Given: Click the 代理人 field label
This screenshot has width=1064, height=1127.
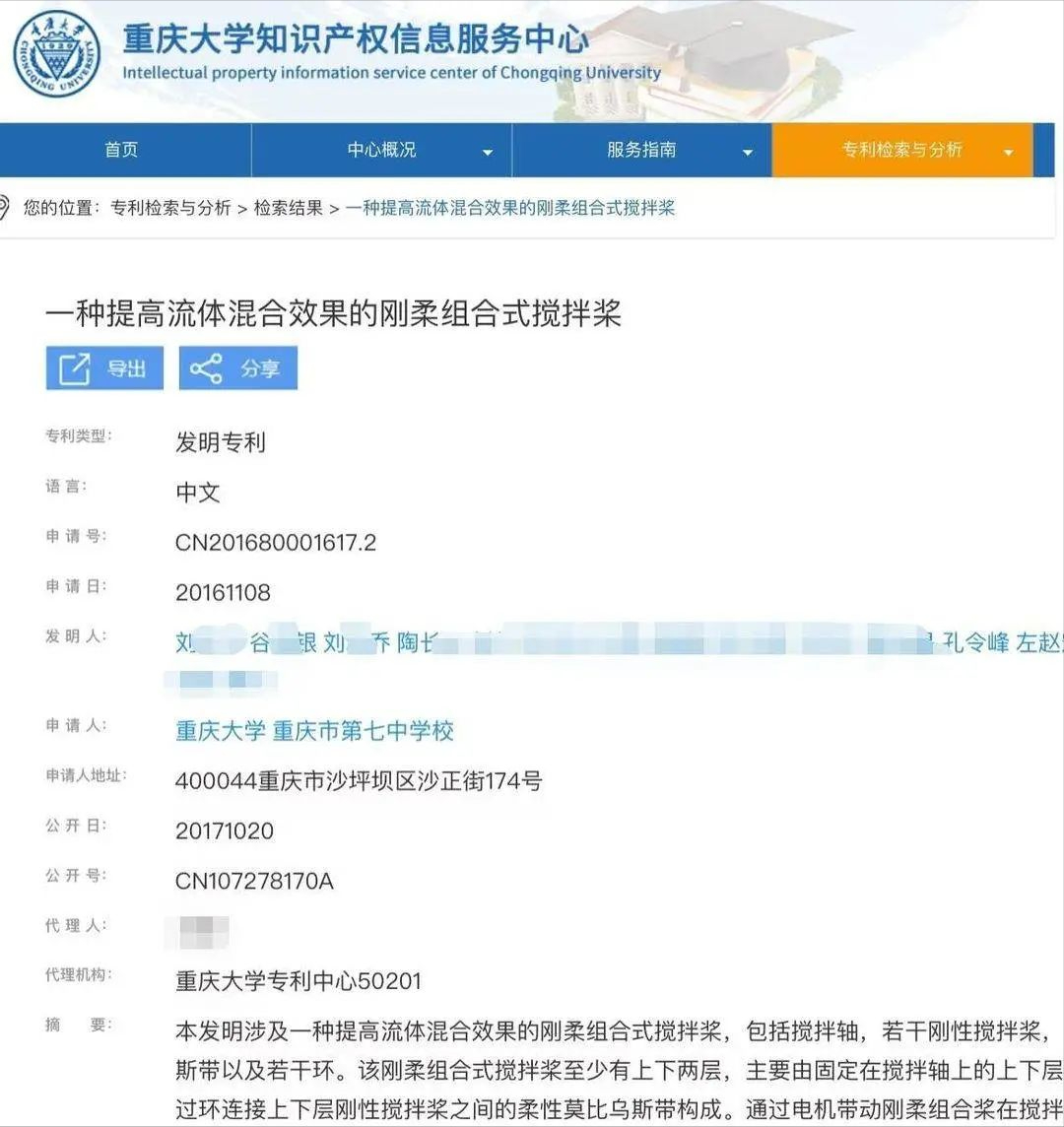Looking at the screenshot, I should (76, 925).
